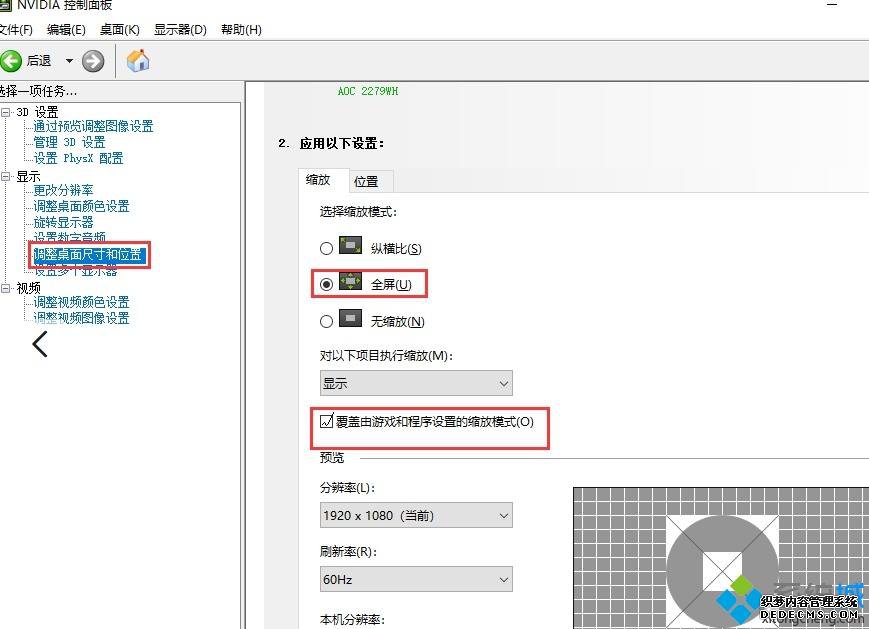Click the aspect ratio (纵横比) mode icon
The image size is (869, 629).
(350, 245)
